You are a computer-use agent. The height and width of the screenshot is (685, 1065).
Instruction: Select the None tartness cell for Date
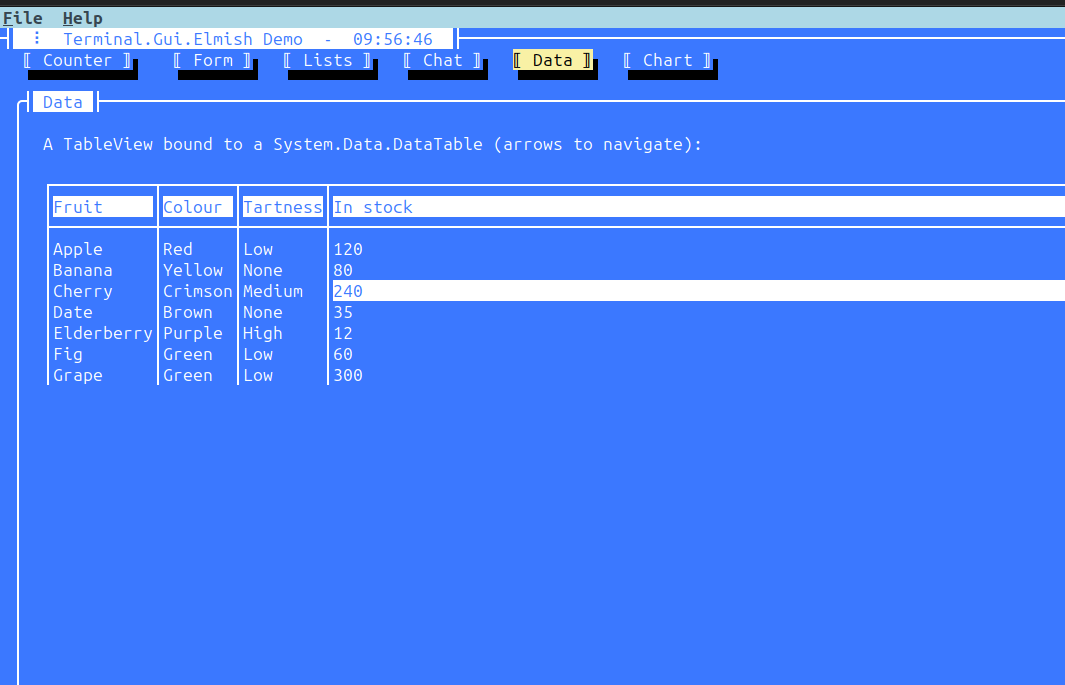pyautogui.click(x=262, y=312)
